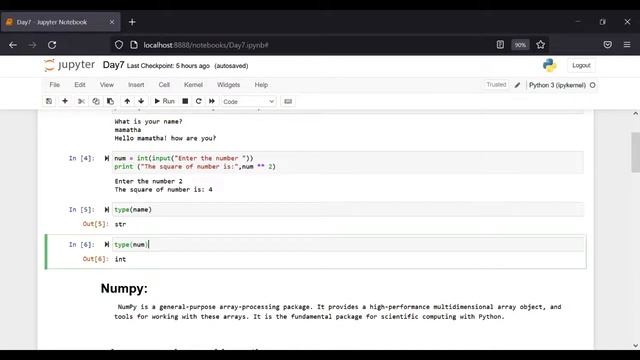This screenshot has height=360, width=640.
Task: Click scrollbar down arrow
Action: tap(636, 346)
